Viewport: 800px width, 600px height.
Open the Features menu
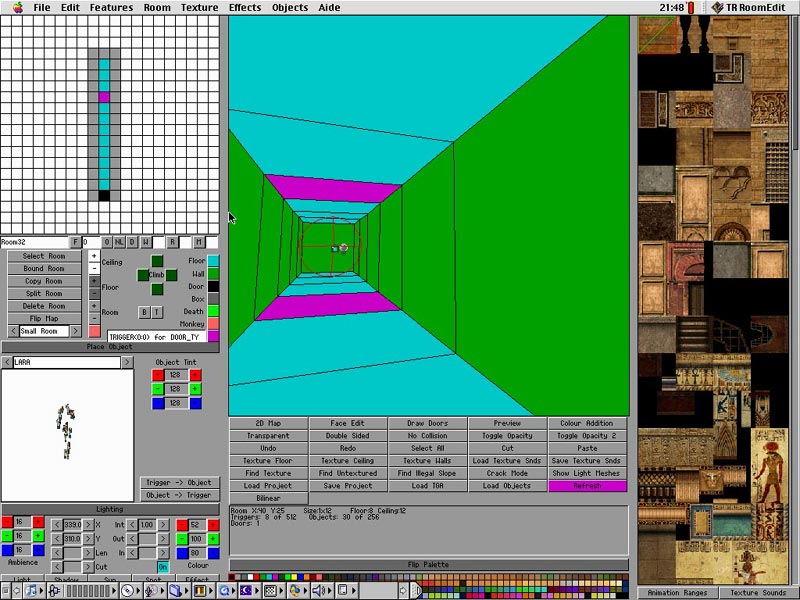111,7
